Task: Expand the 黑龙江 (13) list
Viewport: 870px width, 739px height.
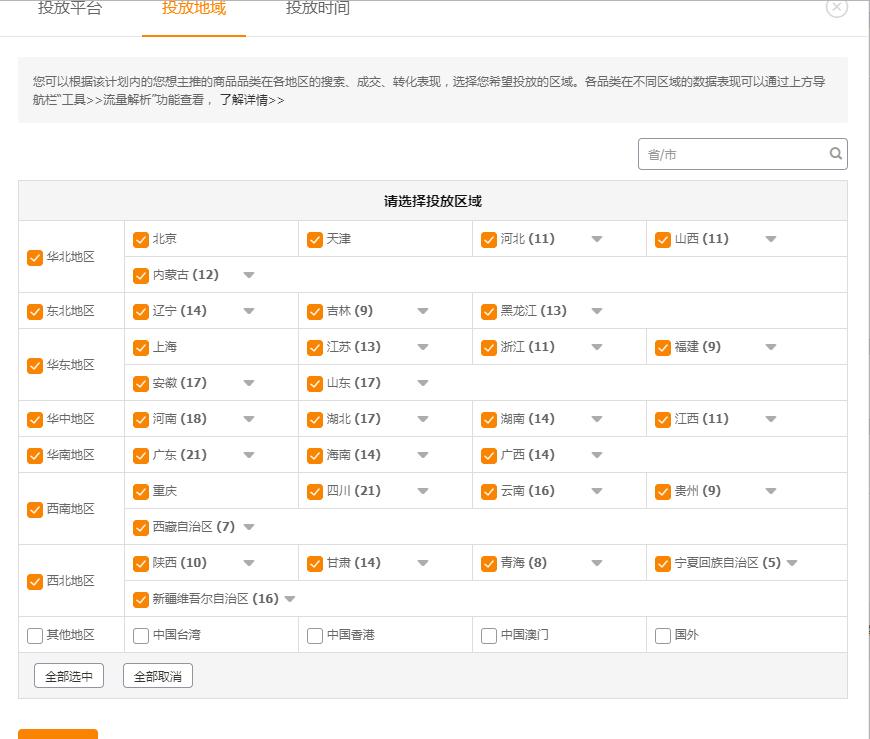Action: pyautogui.click(x=597, y=311)
